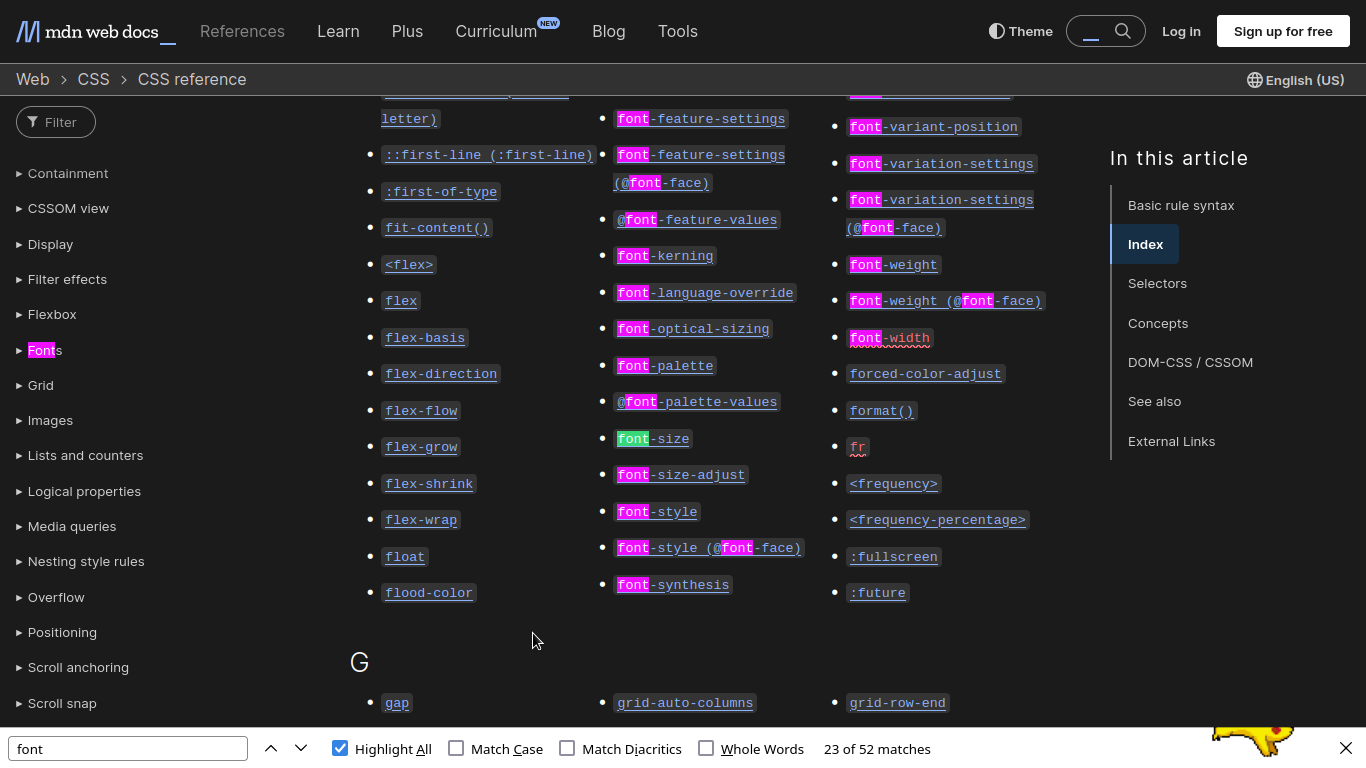This screenshot has width=1366, height=768.
Task: Click the search magnifier icon
Action: pyautogui.click(x=1123, y=31)
